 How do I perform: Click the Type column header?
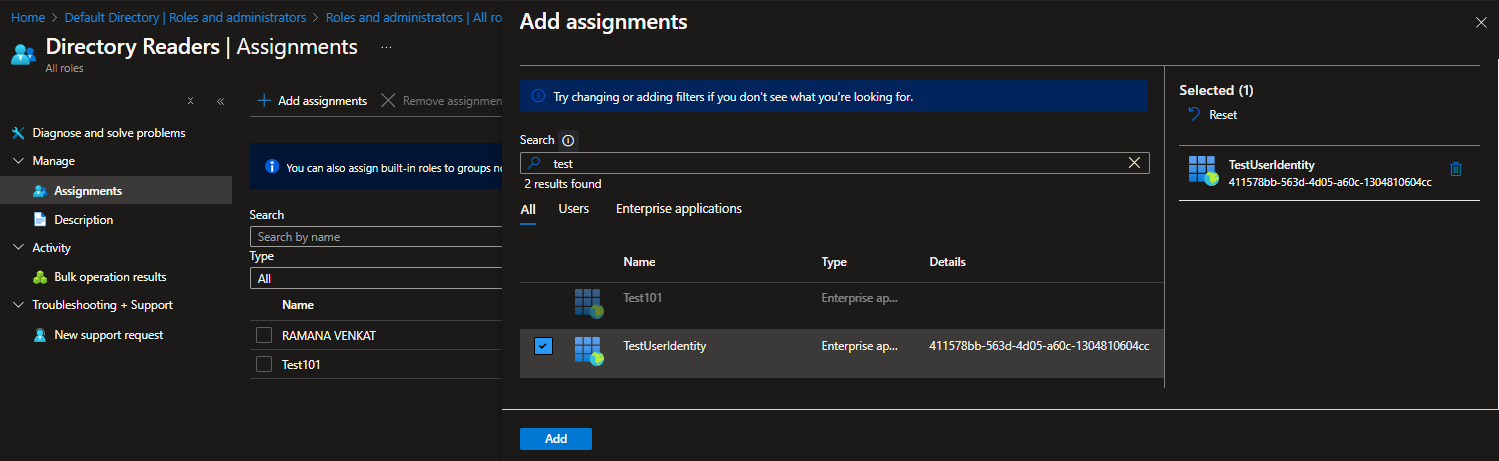834,262
